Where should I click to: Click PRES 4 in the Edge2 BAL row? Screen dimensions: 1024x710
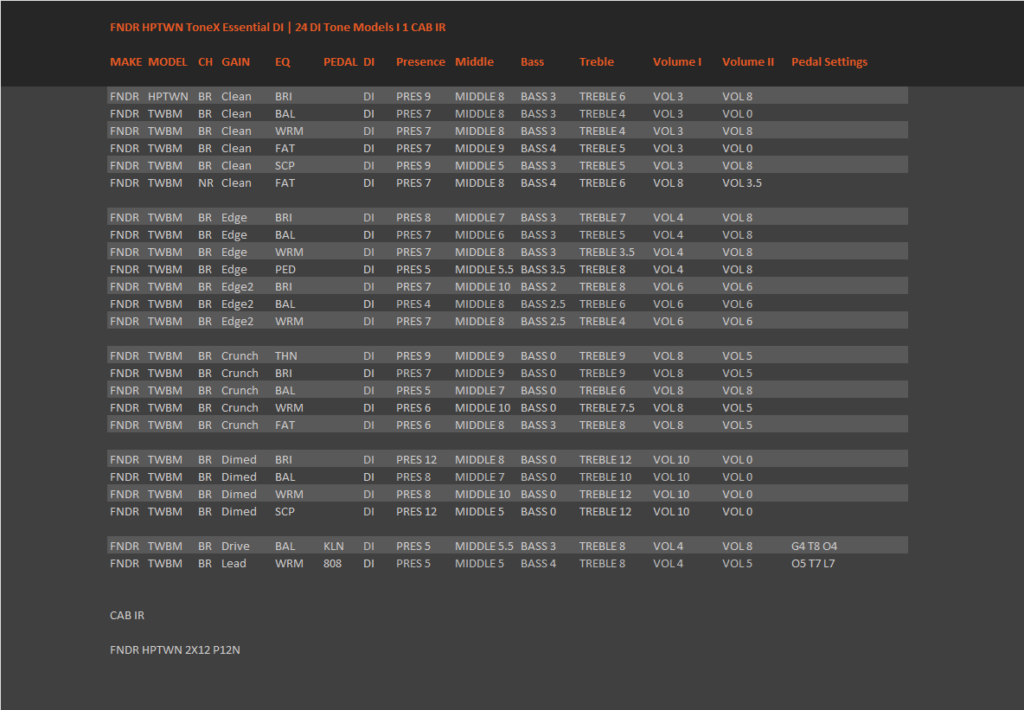(413, 304)
